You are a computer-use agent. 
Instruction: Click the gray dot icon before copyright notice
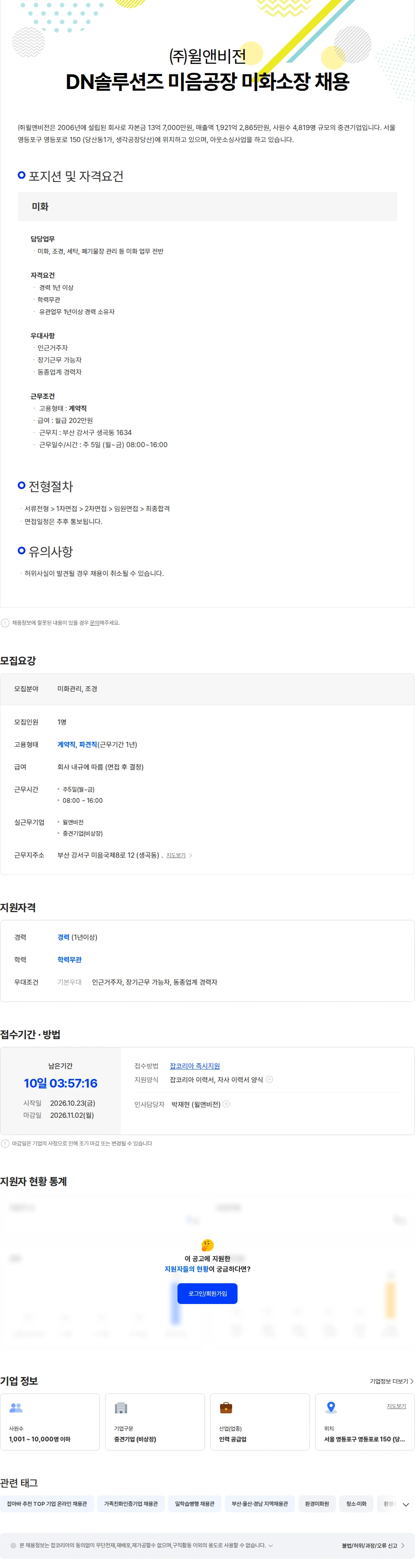(13, 1545)
